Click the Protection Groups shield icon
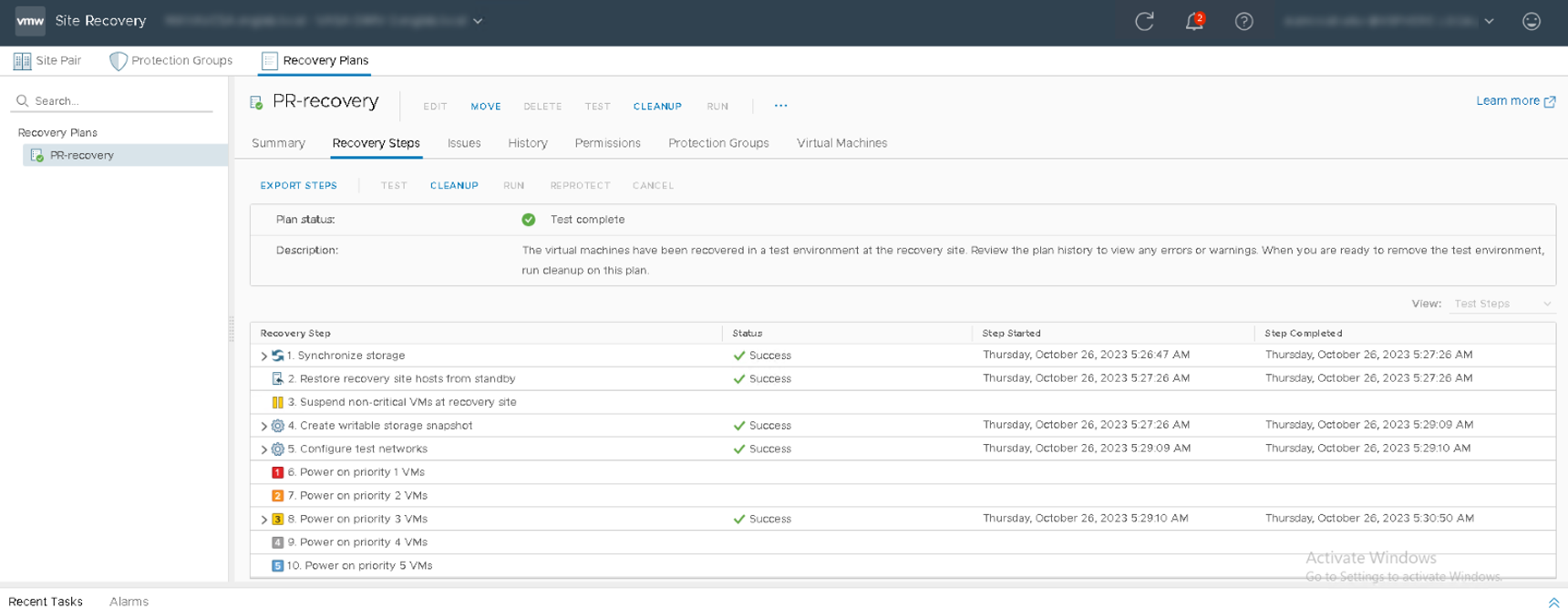This screenshot has width=1568, height=609. coord(118,61)
